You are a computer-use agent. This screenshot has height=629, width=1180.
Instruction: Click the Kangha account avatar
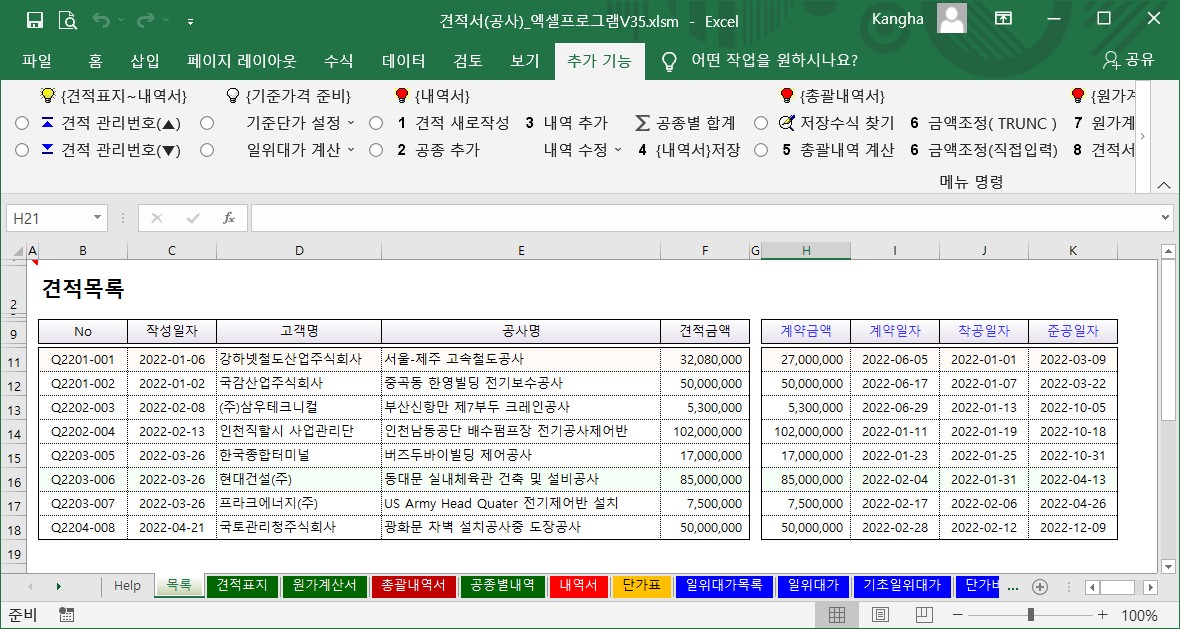(951, 19)
